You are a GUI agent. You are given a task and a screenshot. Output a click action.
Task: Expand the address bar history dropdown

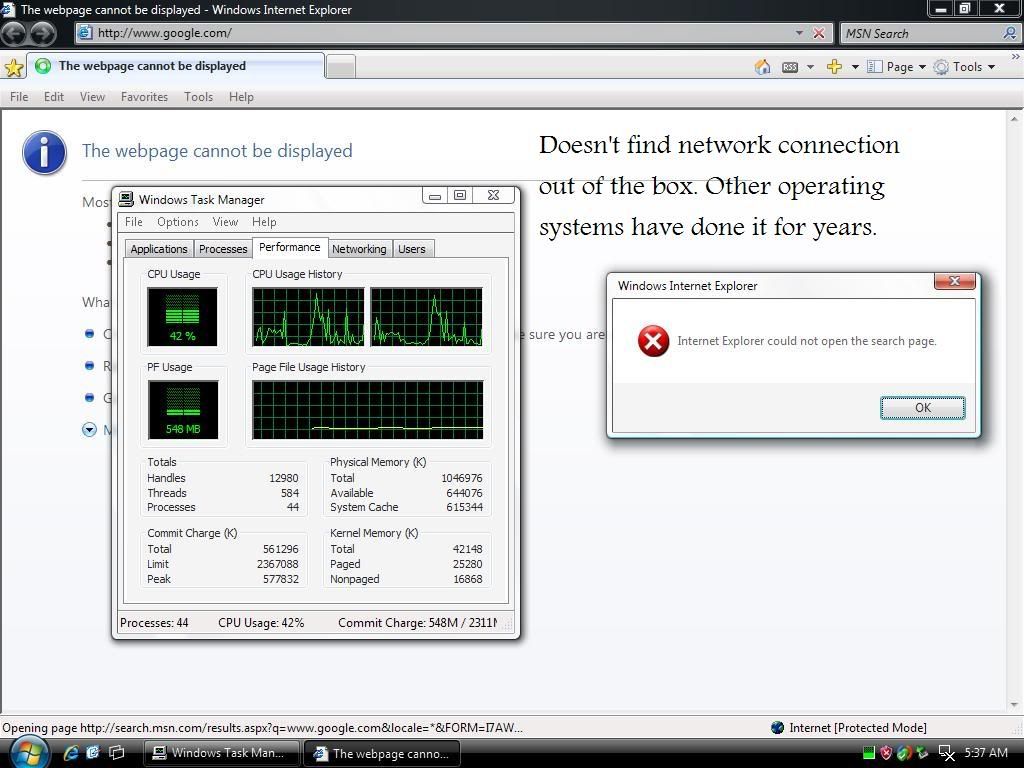[799, 33]
